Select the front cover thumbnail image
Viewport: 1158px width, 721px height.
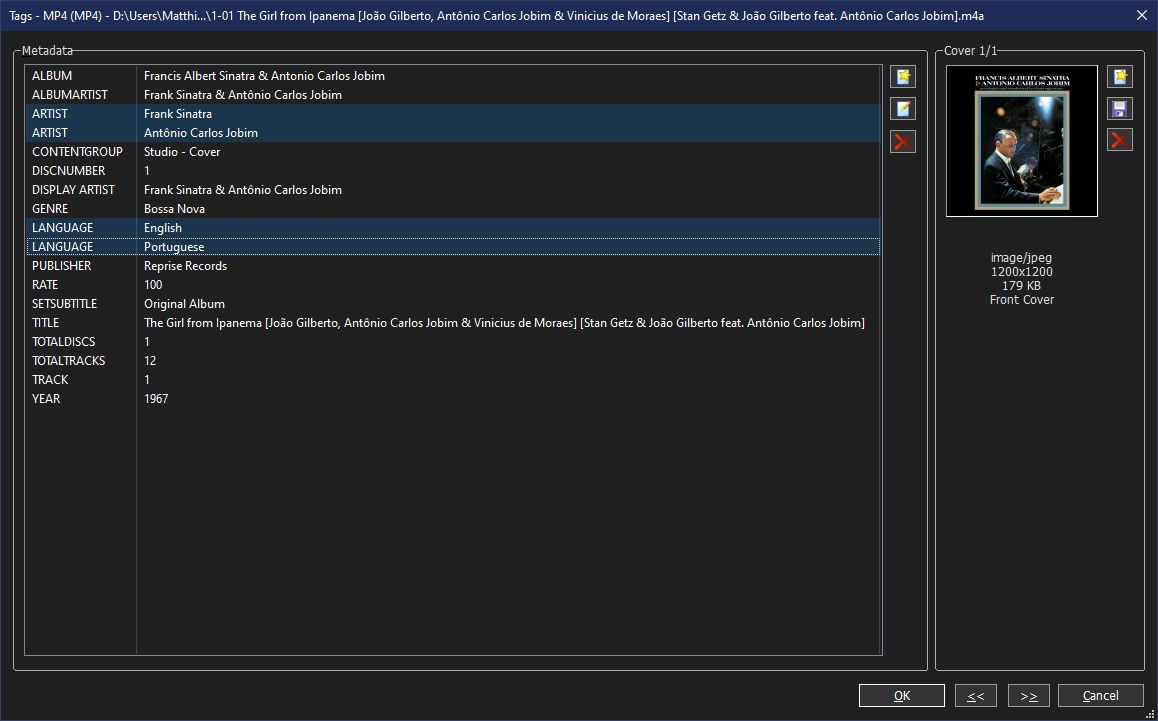(x=1021, y=141)
